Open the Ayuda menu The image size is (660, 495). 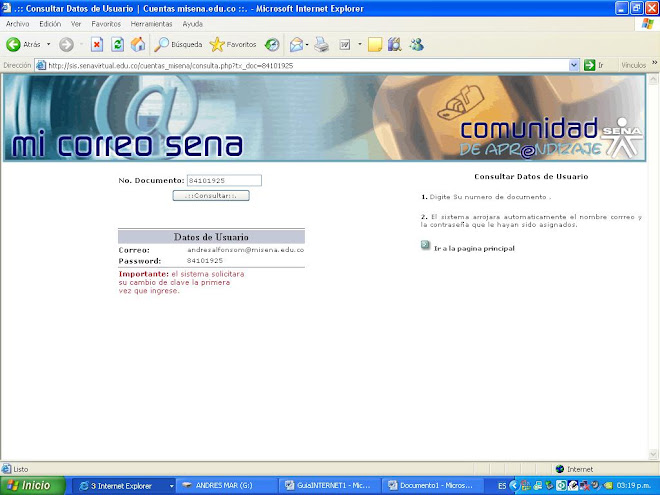(192, 24)
